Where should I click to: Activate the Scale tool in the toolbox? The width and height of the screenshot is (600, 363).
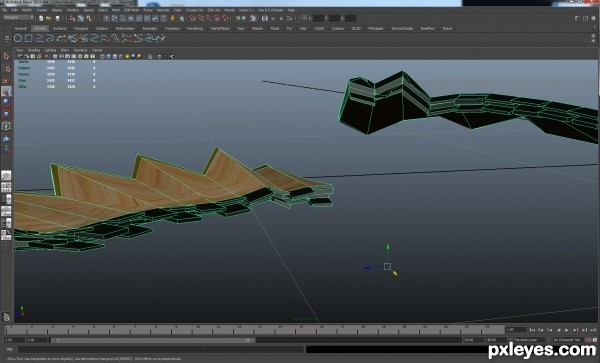click(6, 114)
